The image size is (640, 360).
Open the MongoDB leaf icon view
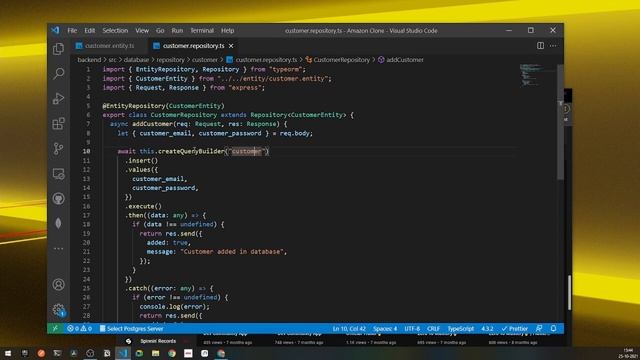pyautogui.click(x=58, y=223)
